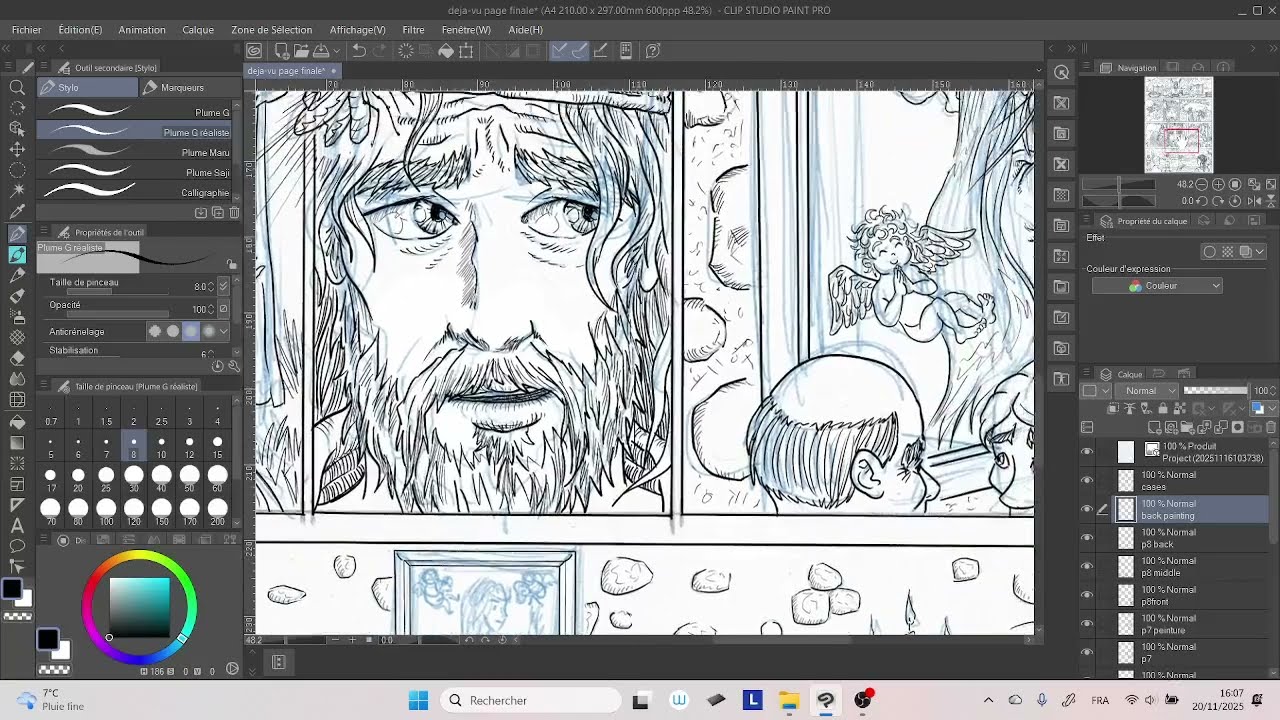Viewport: 1280px width, 720px height.
Task: Select the Move layer tool
Action: tap(17, 150)
